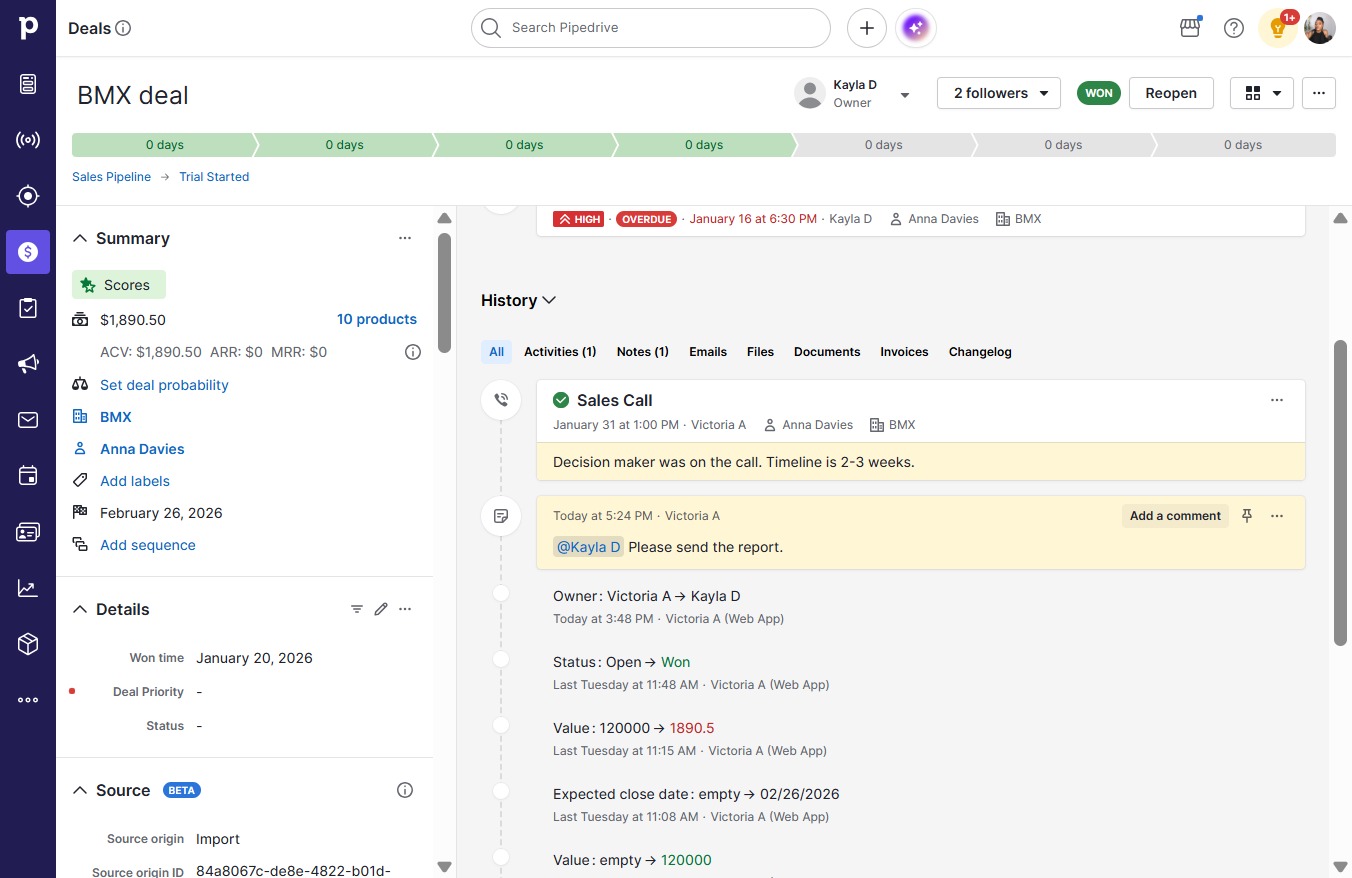Open the Summary section ellipsis menu

coord(405,238)
